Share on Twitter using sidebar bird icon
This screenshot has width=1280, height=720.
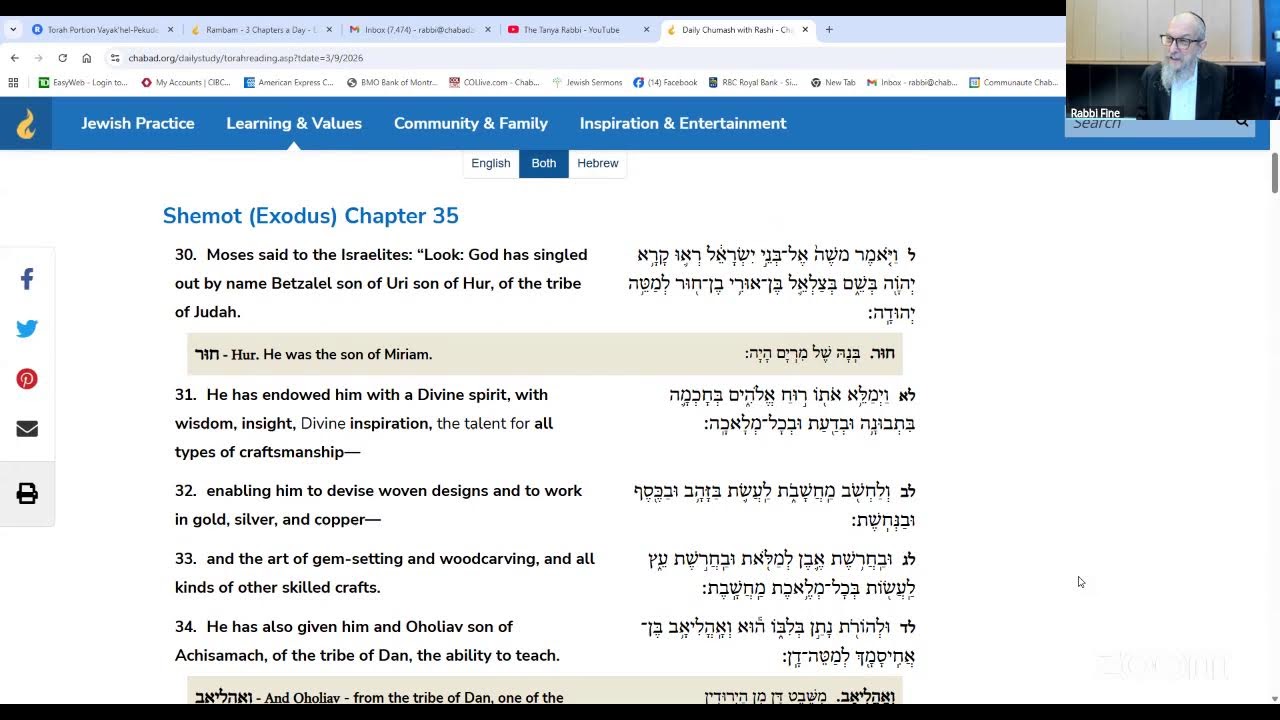tap(27, 329)
